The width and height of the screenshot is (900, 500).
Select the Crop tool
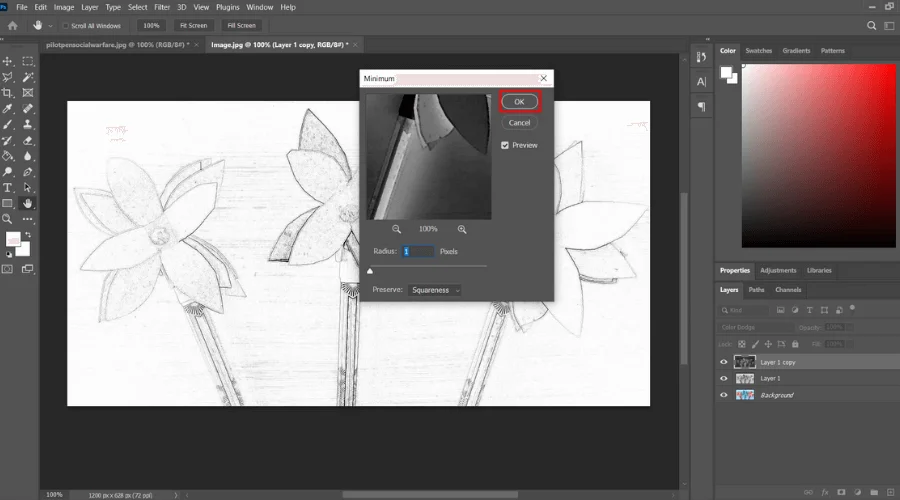7,93
